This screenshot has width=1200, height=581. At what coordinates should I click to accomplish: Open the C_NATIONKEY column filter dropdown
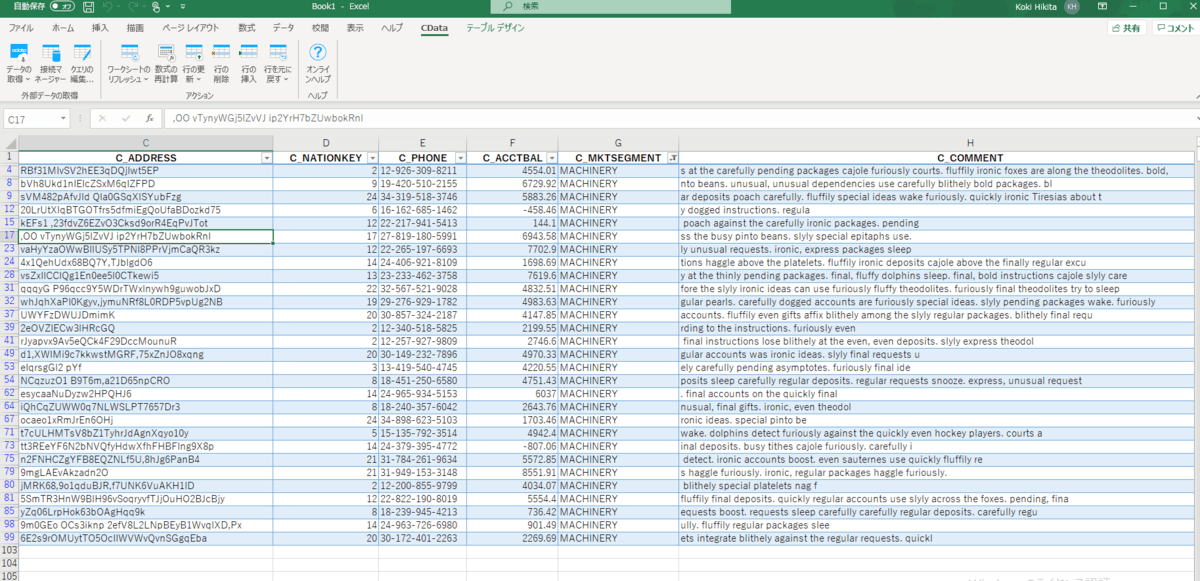[x=372, y=158]
